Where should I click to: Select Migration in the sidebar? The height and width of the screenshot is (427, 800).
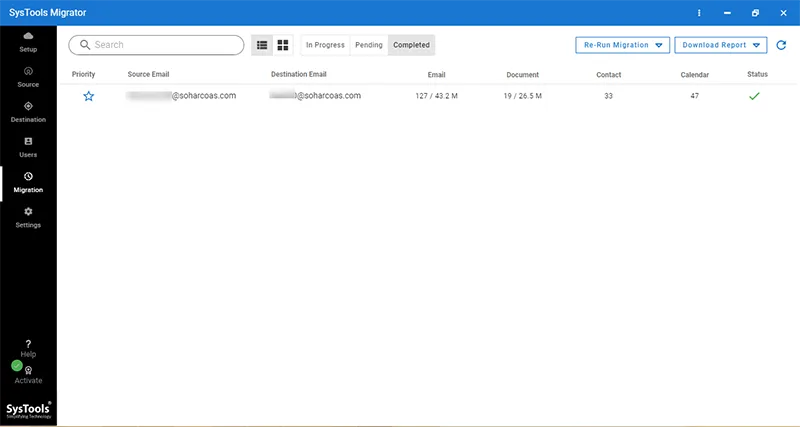(28, 183)
